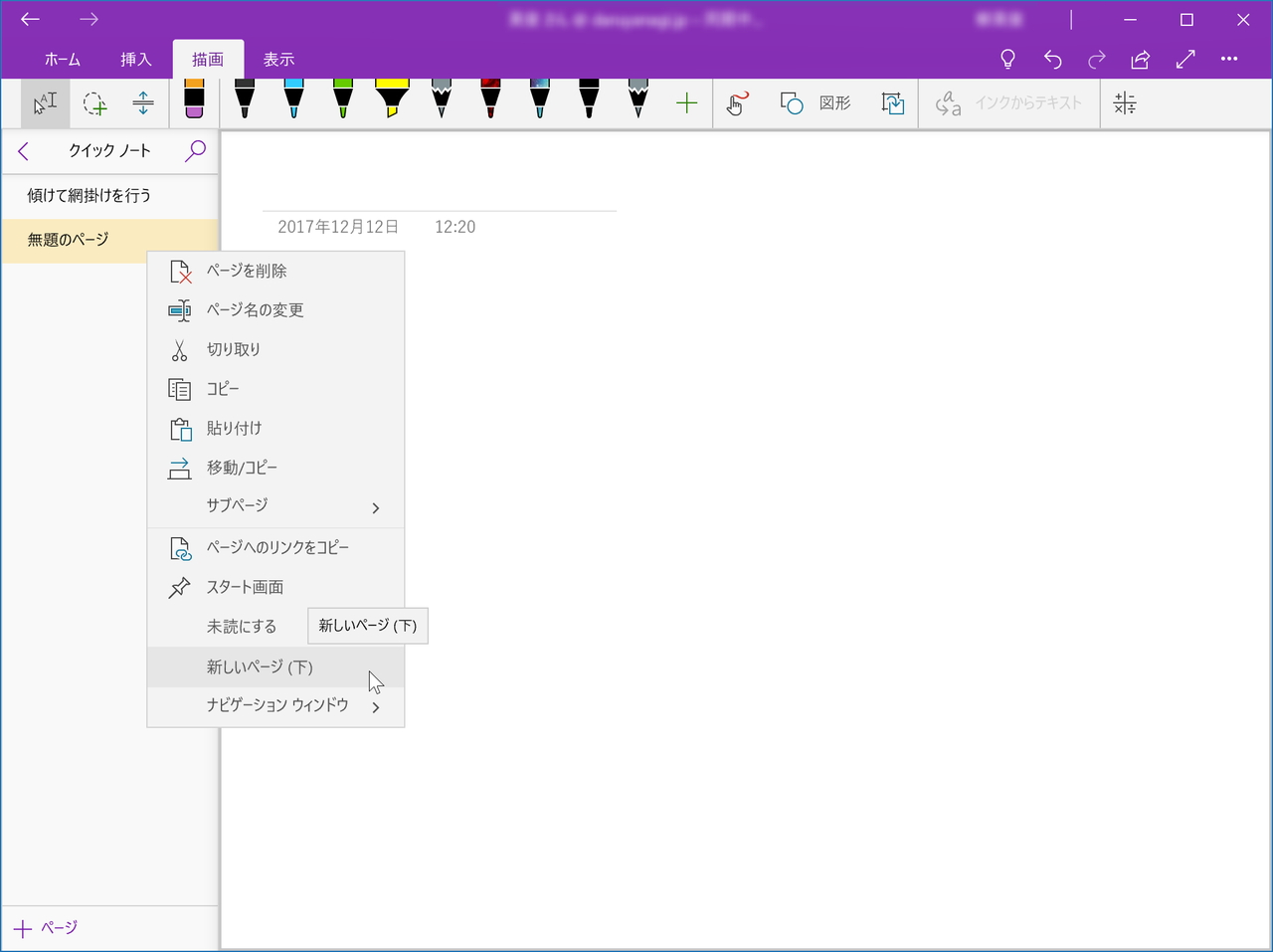The image size is (1273, 952).
Task: Toggle the ink to shape converter
Action: point(893,103)
